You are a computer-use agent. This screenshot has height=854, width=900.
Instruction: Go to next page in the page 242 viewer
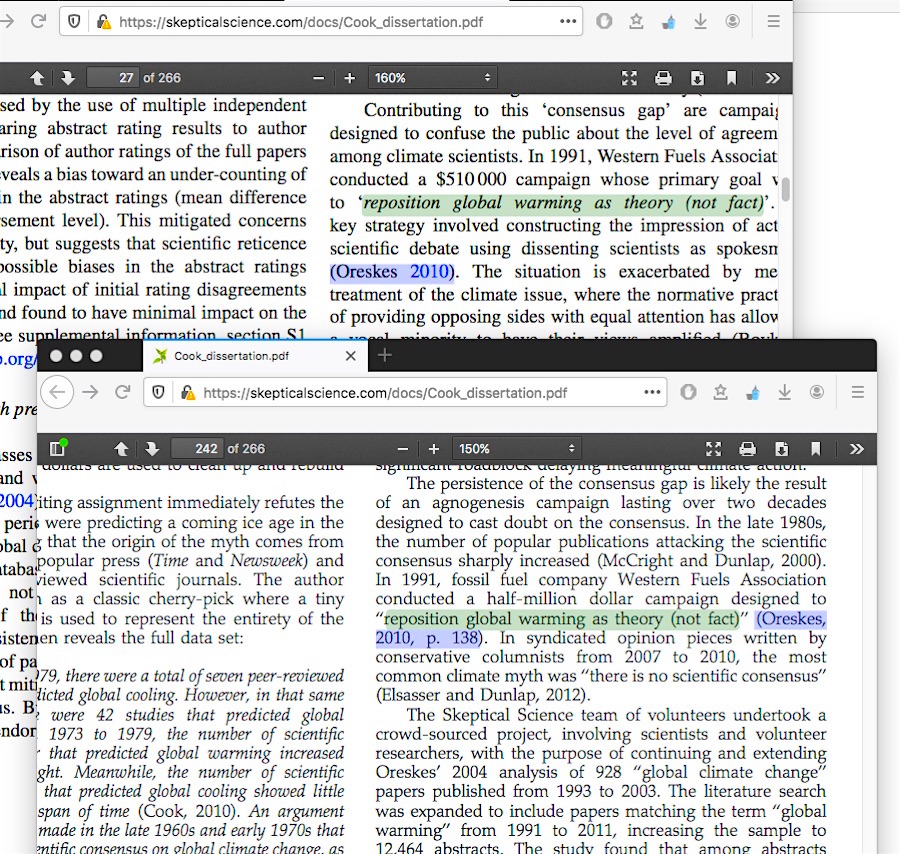[151, 449]
